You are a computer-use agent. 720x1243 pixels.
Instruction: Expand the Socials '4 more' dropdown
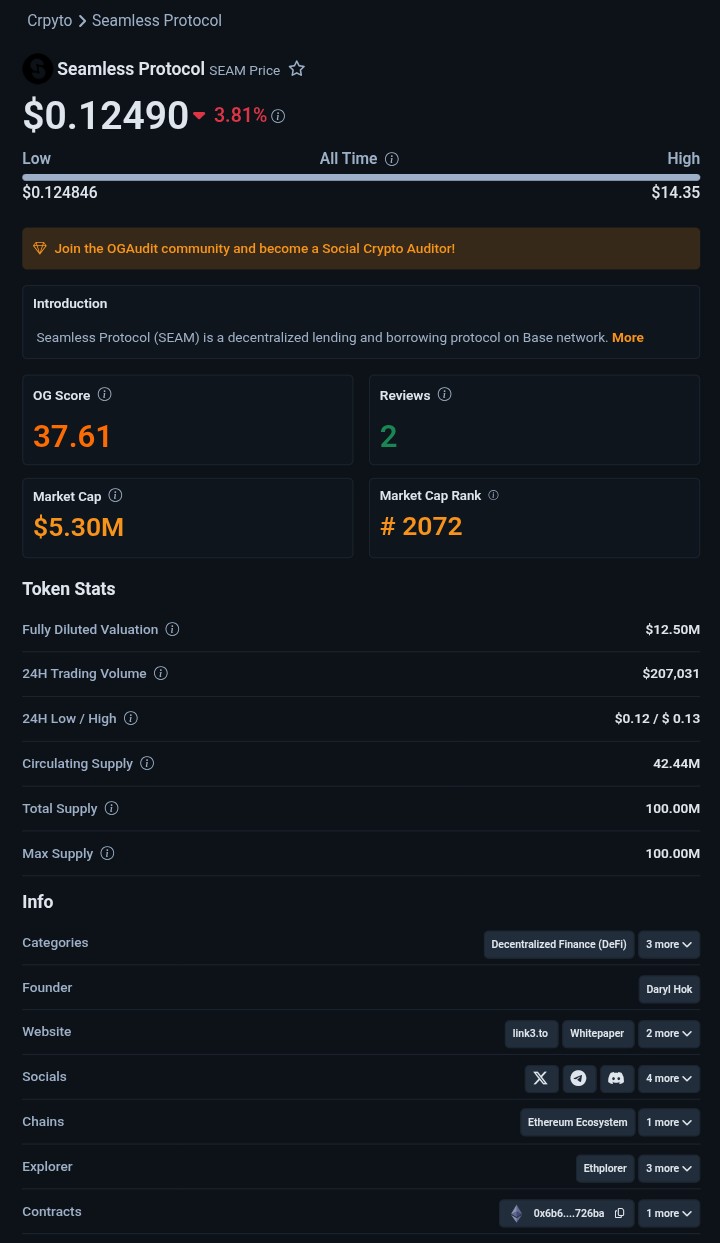[669, 1078]
